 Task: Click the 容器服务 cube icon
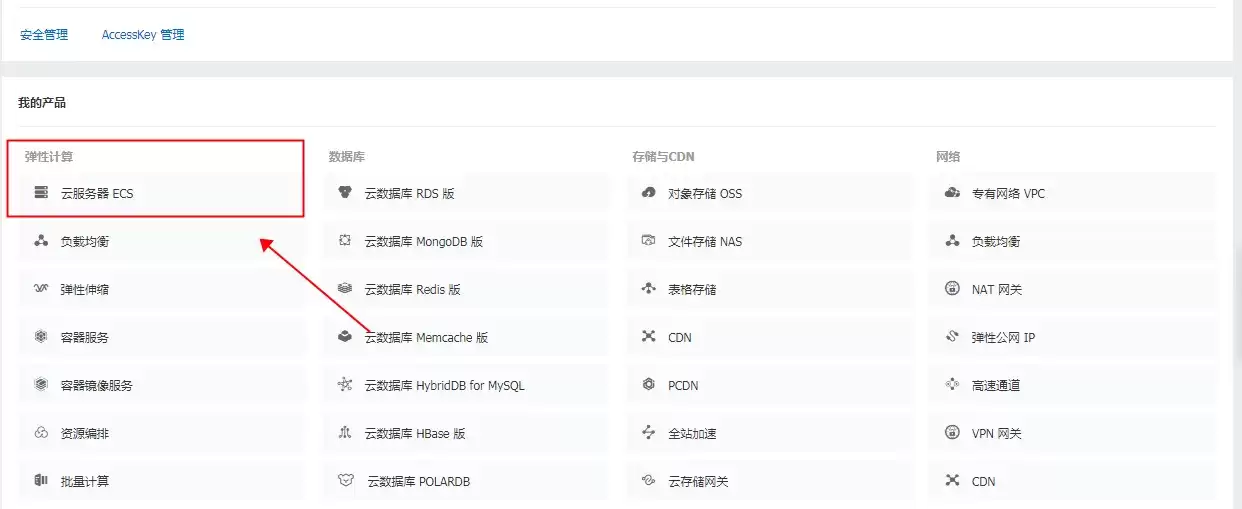[41, 337]
